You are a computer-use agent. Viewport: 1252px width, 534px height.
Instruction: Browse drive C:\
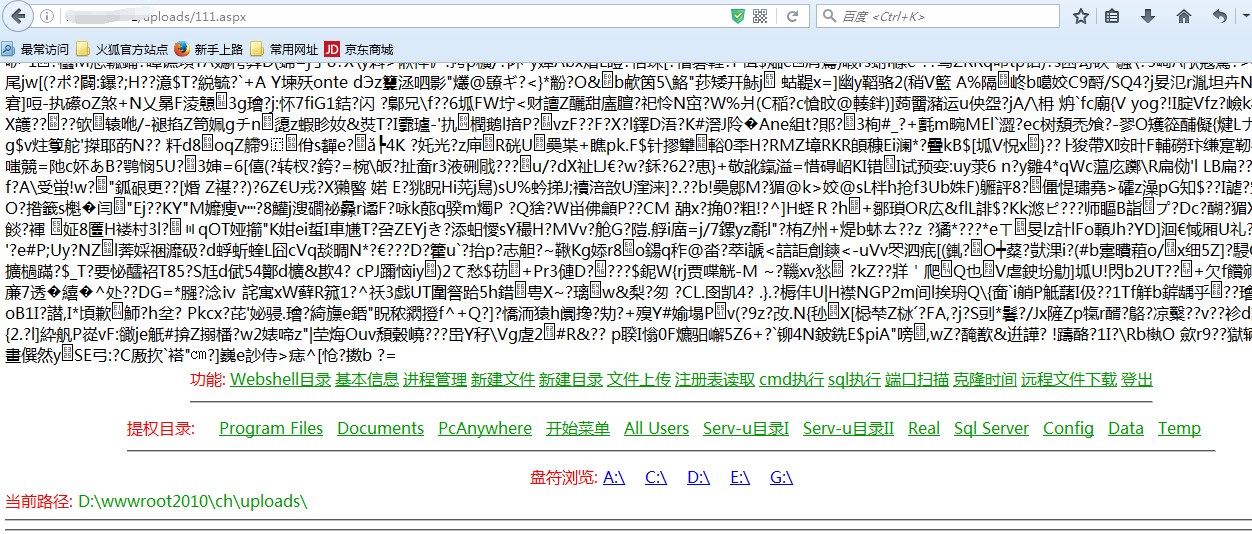[656, 477]
